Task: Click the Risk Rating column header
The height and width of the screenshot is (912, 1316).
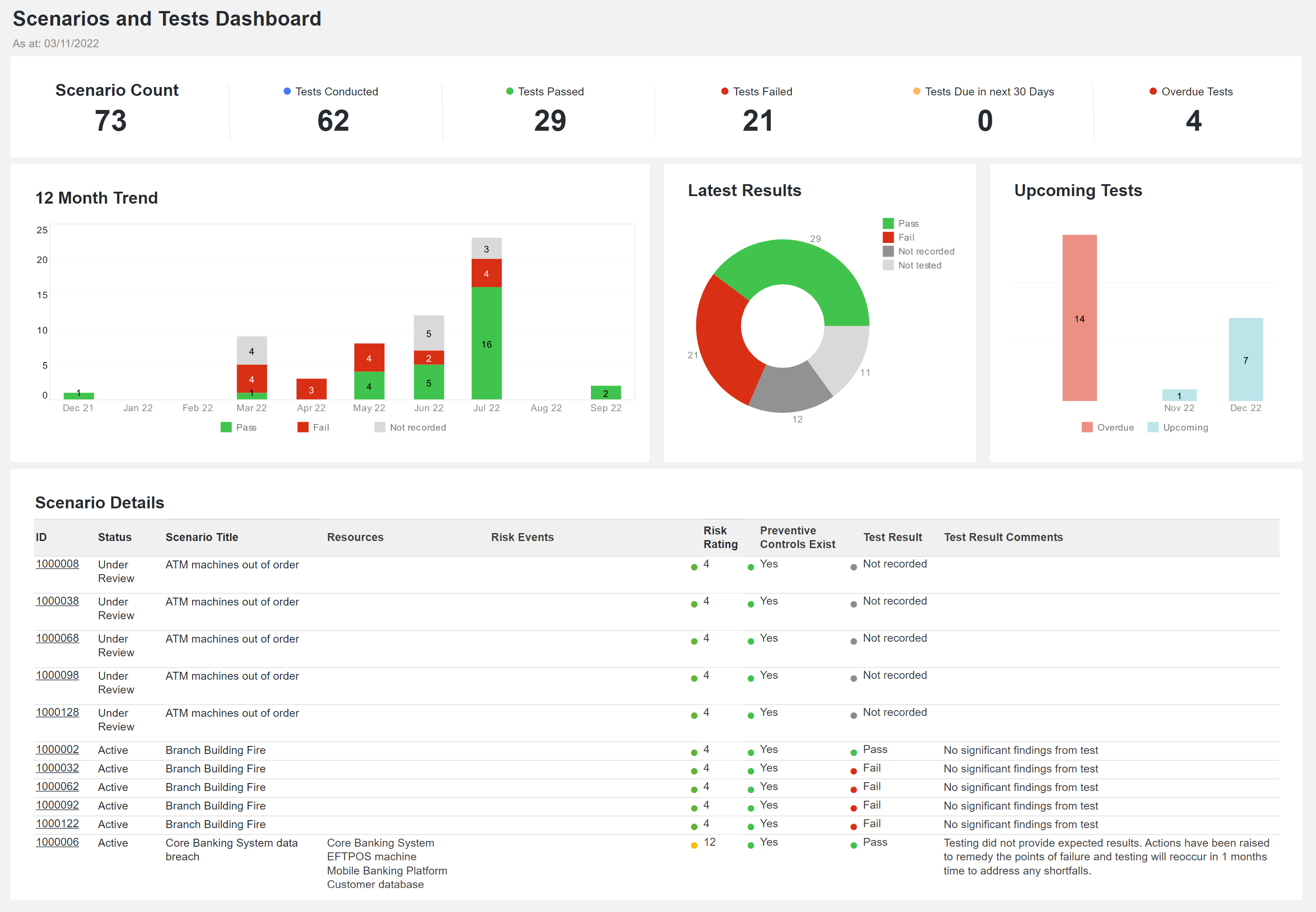Action: point(720,537)
